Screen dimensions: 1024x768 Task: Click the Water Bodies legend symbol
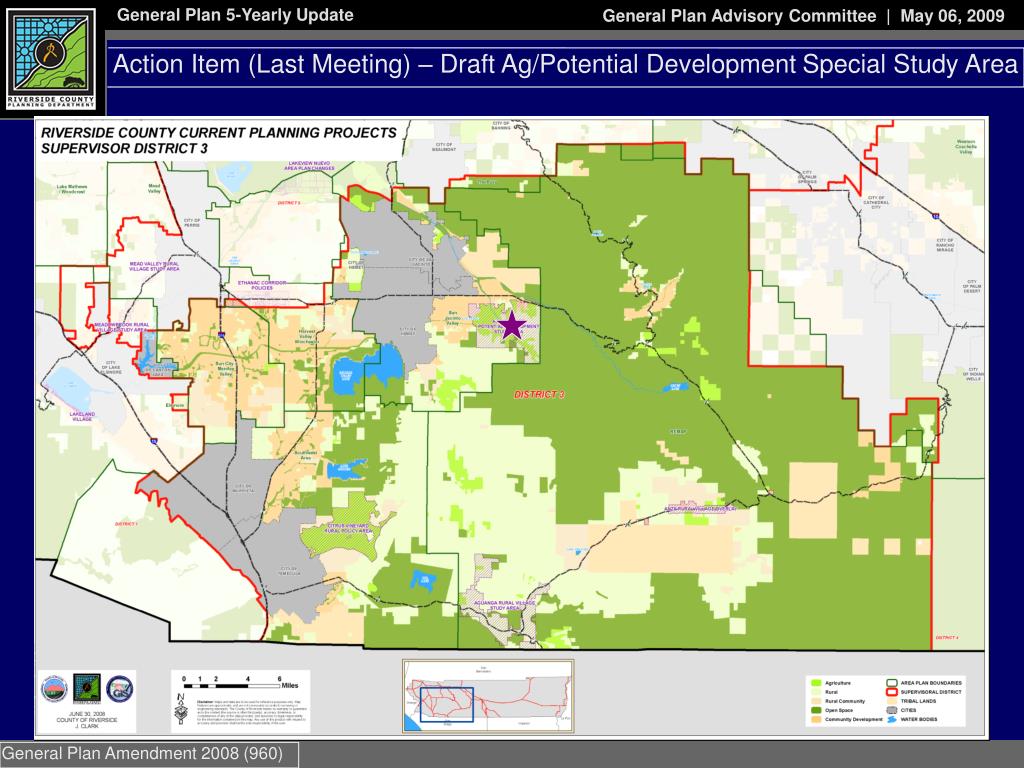(x=891, y=719)
